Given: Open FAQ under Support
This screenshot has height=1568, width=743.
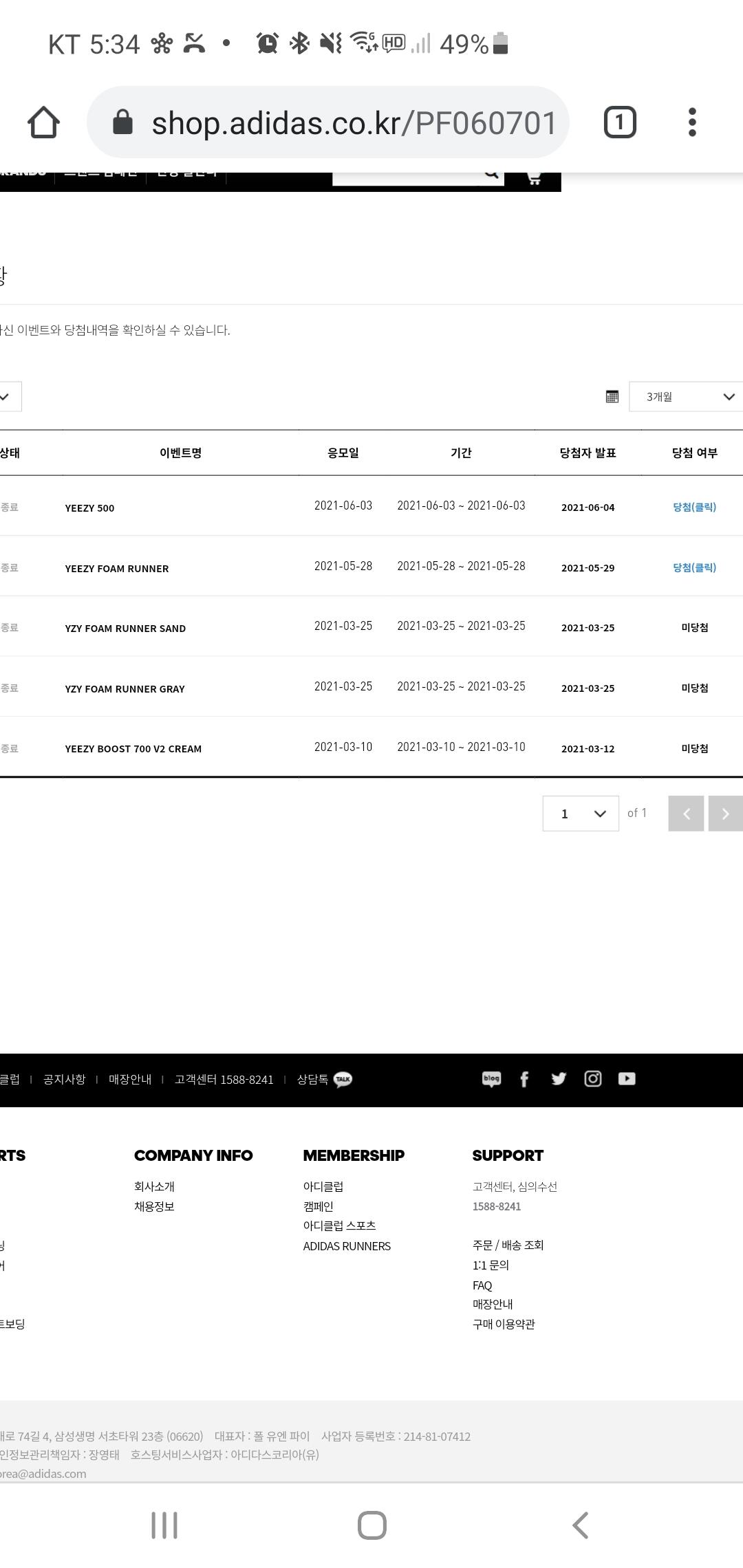Looking at the screenshot, I should point(482,1285).
